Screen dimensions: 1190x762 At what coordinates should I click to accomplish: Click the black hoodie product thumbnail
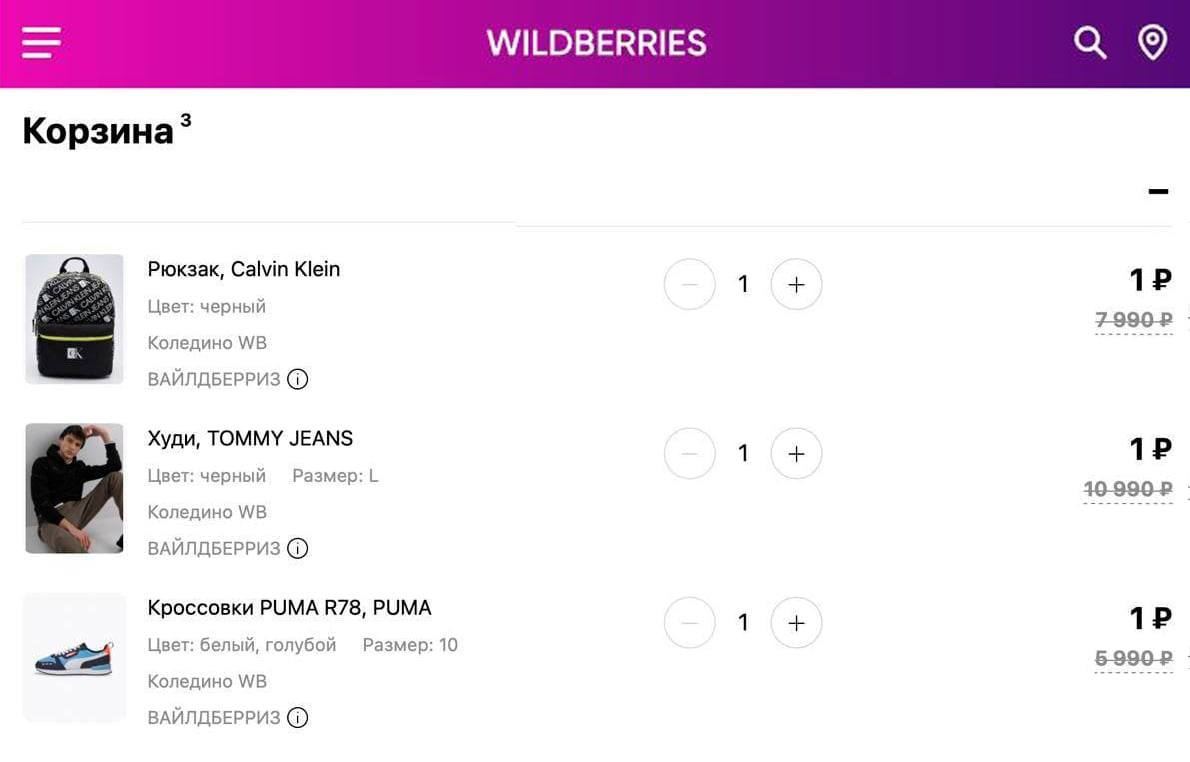[x=74, y=488]
